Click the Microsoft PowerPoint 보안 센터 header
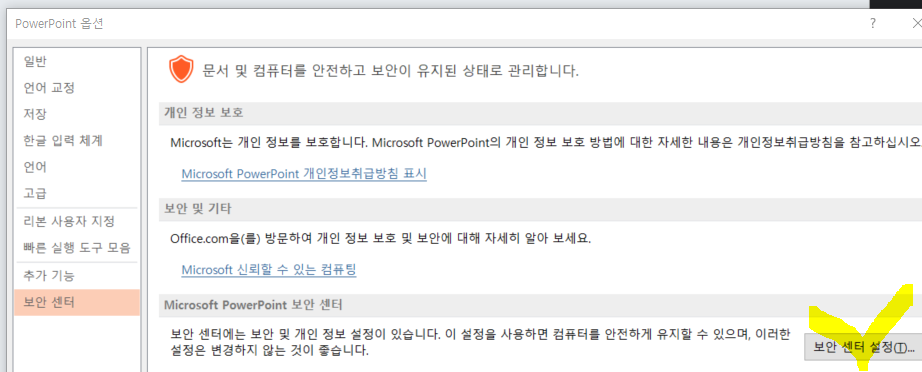The width and height of the screenshot is (922, 372). (x=540, y=305)
